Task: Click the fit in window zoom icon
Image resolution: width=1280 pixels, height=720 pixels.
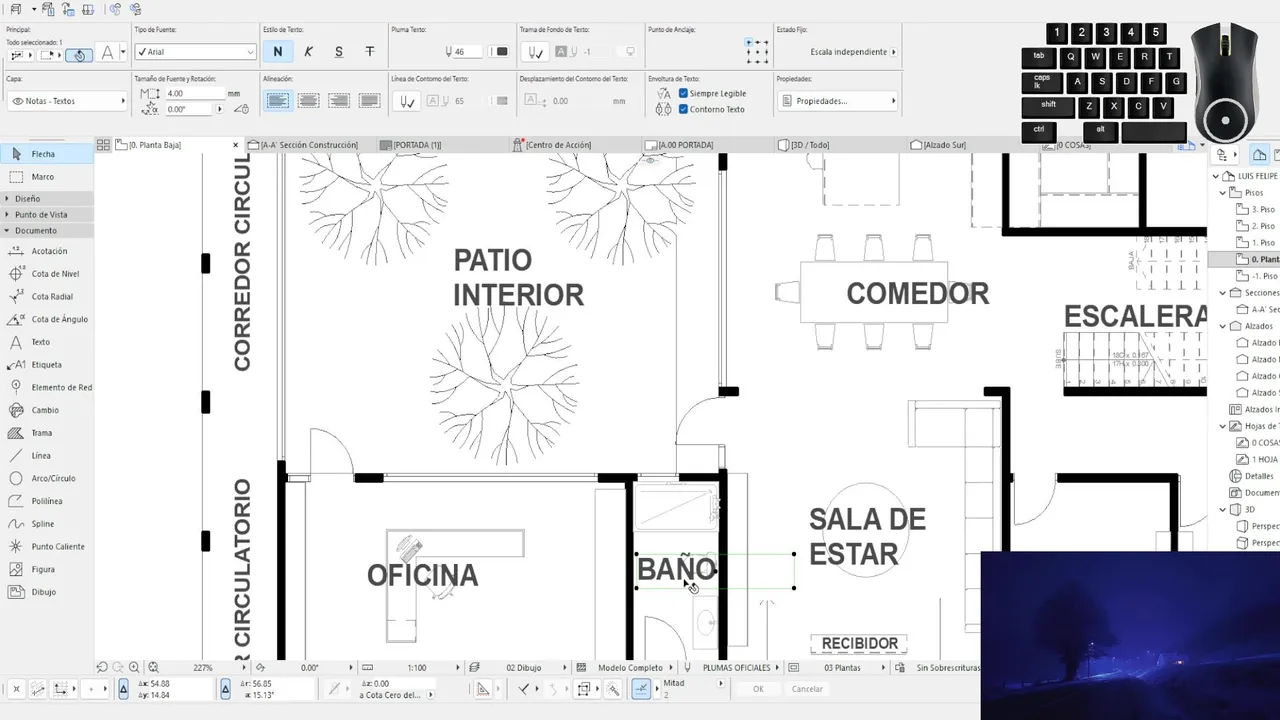Action: [x=153, y=667]
